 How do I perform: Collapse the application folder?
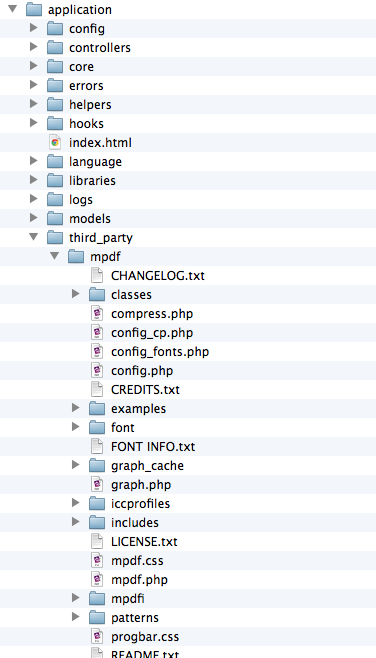coord(13,8)
